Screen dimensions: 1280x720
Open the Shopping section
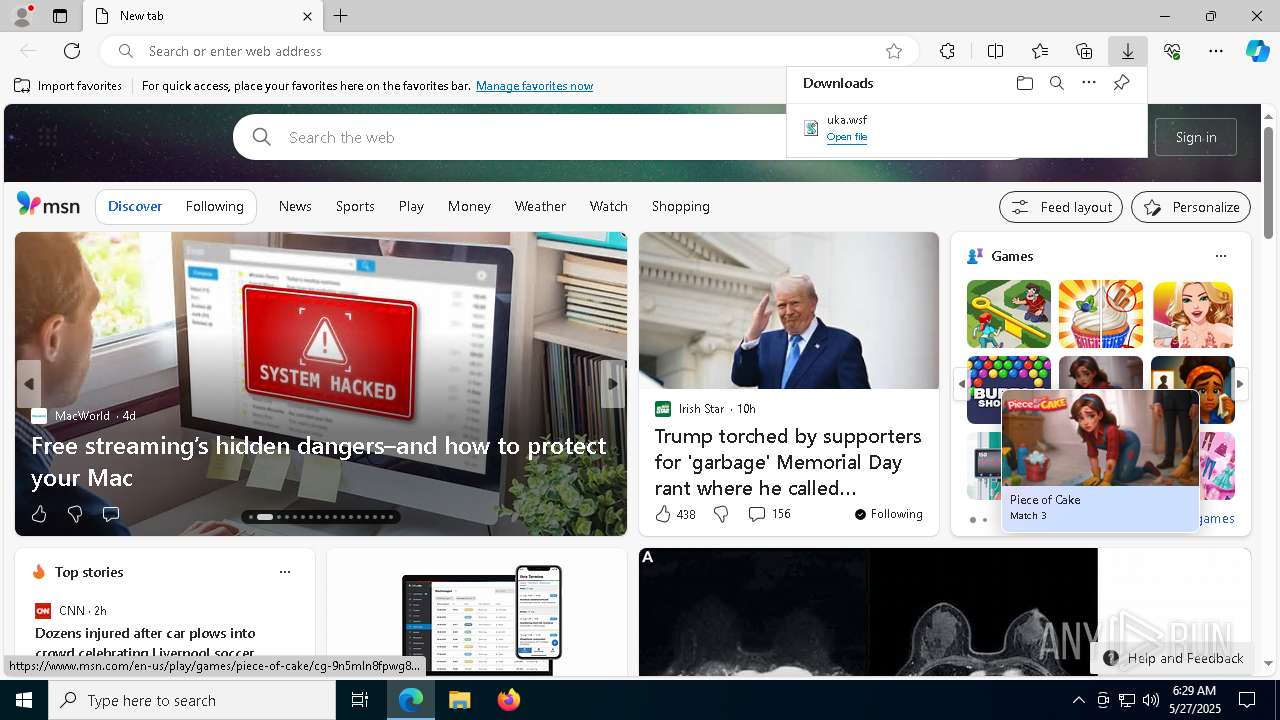coord(681,206)
